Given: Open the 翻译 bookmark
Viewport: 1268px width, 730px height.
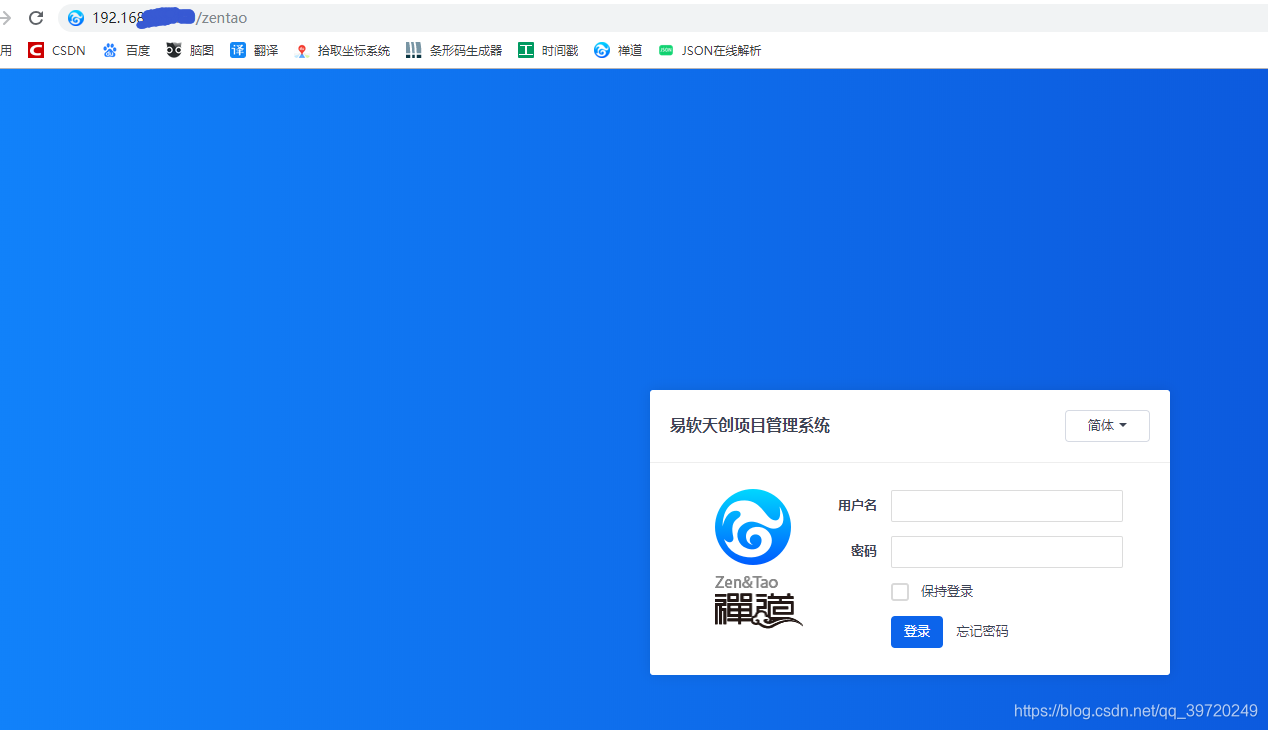Looking at the screenshot, I should [x=254, y=50].
